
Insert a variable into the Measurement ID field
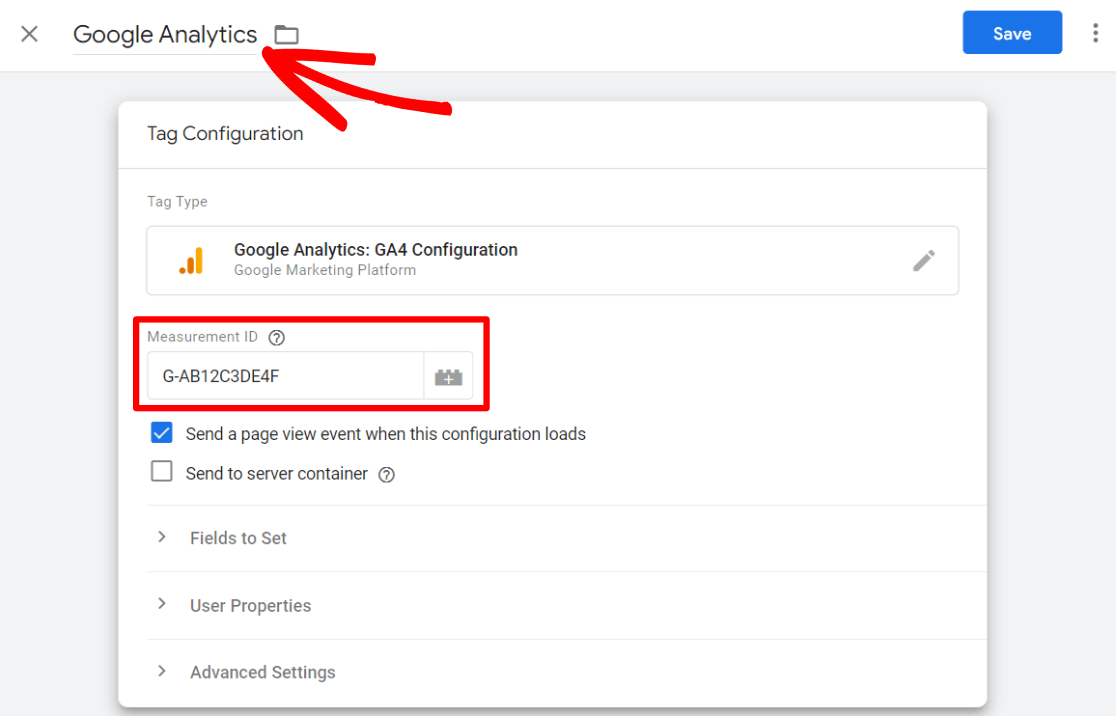448,376
